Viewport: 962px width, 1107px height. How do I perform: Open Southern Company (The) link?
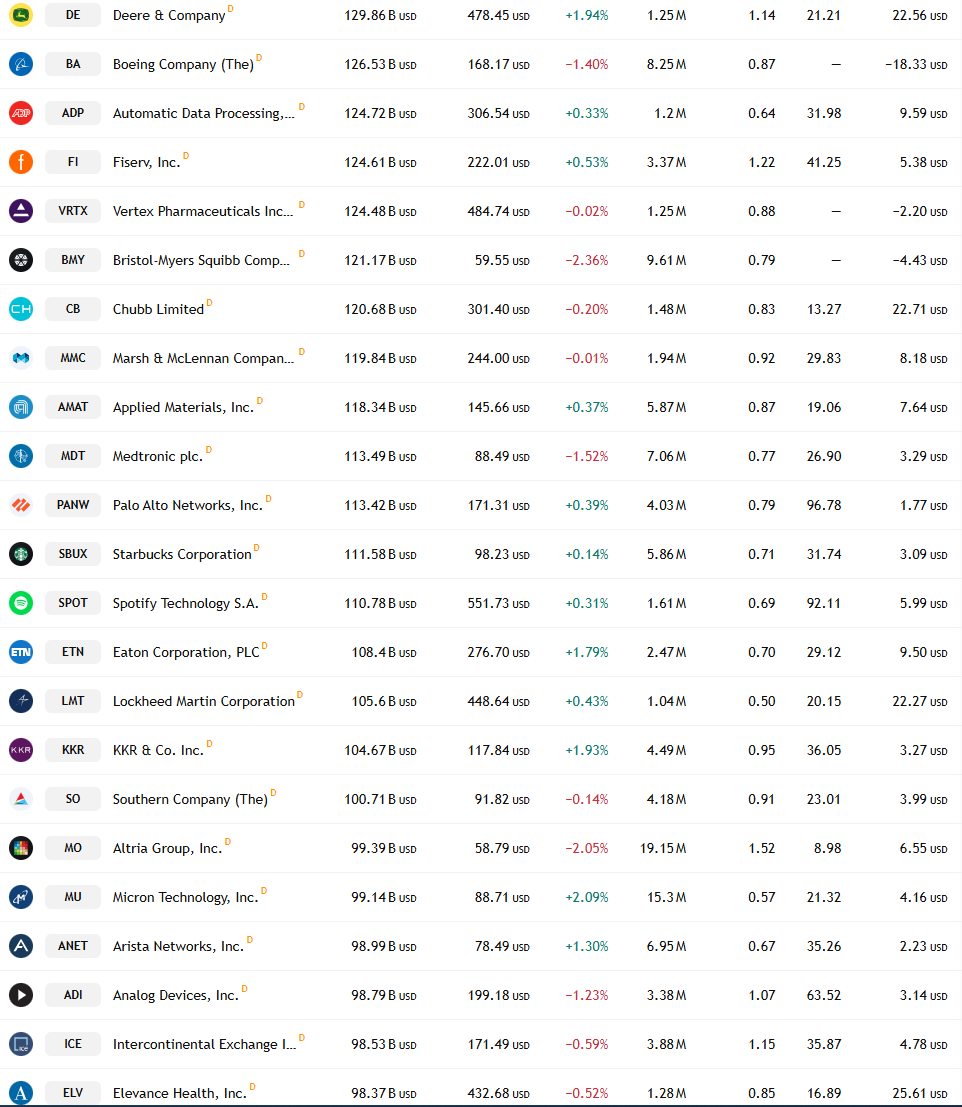[190, 799]
